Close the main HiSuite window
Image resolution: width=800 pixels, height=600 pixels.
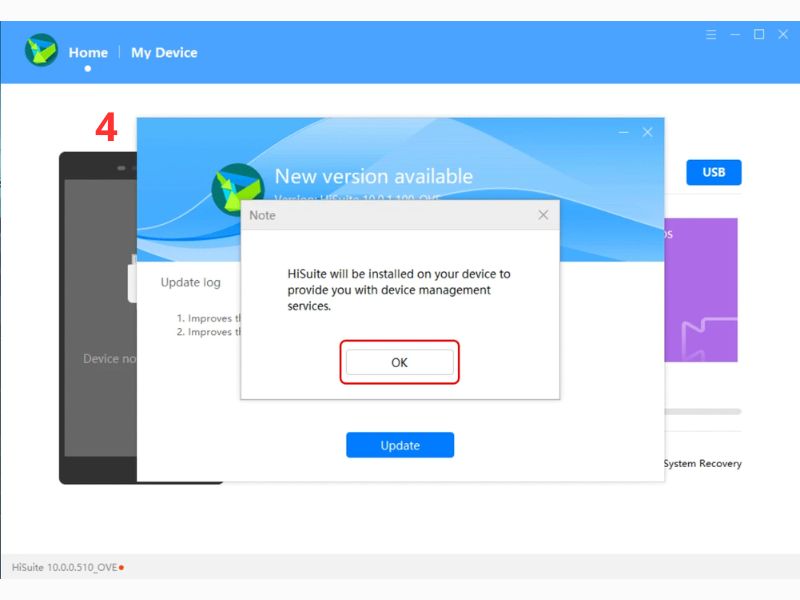(783, 34)
